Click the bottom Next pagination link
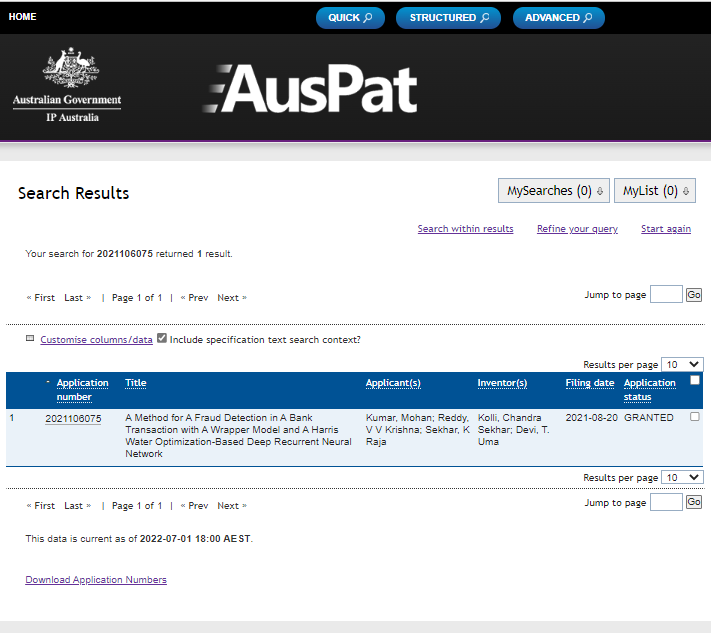Viewport: 711px width, 633px height. 232,506
